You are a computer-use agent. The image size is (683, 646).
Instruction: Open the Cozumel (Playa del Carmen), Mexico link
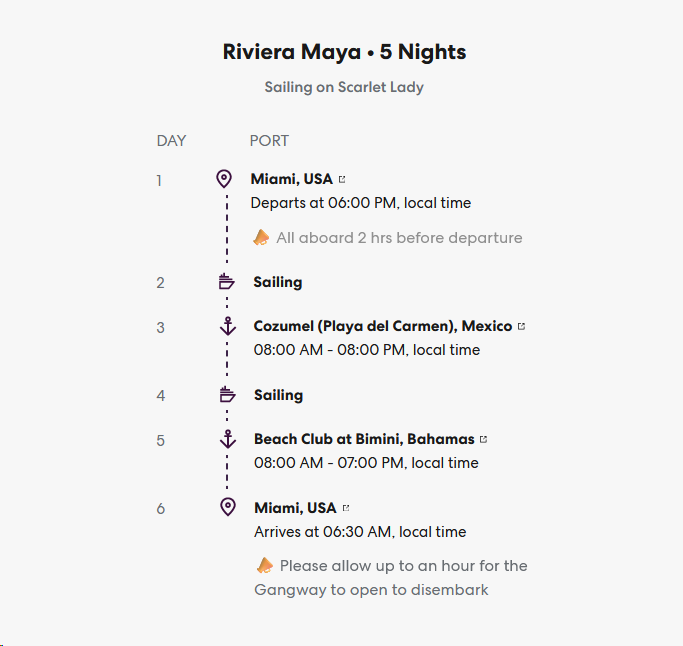coord(382,326)
